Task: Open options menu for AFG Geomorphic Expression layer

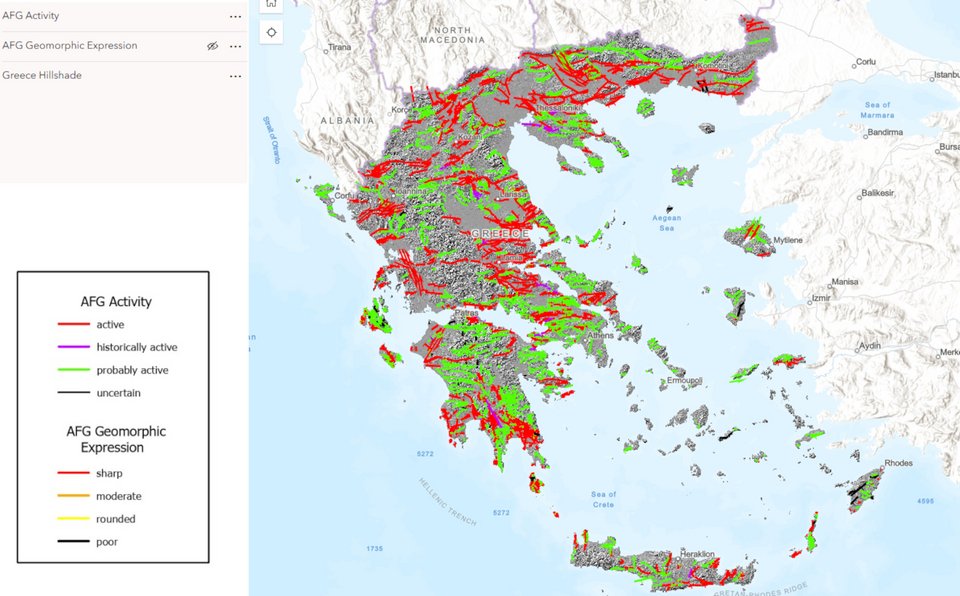Action: 236,46
